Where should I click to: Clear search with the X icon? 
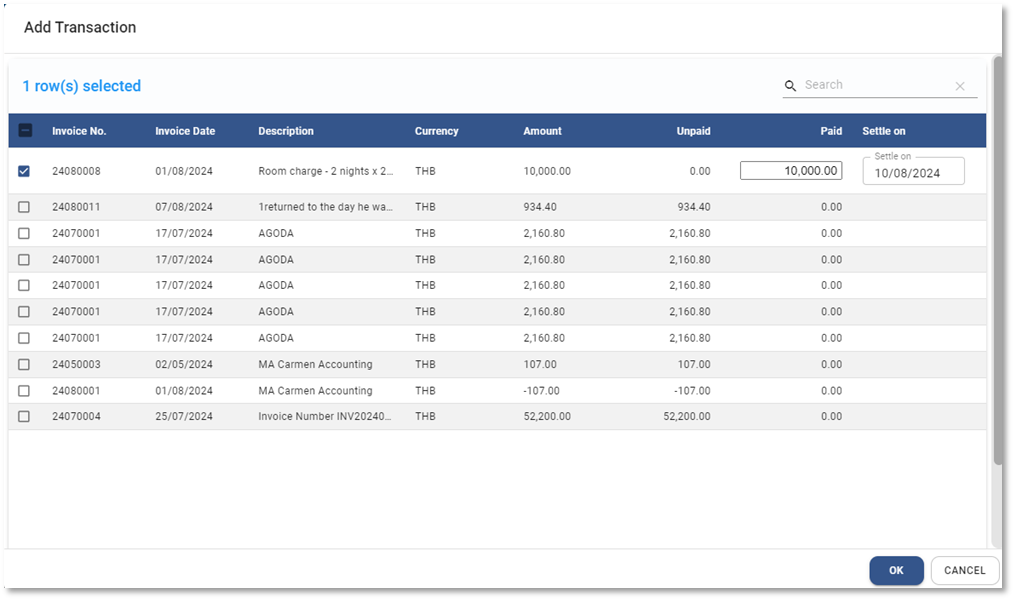[x=960, y=86]
